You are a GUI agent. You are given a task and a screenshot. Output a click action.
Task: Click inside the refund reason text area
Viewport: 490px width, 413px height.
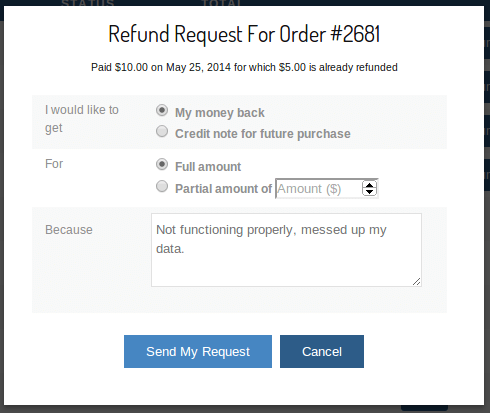pyautogui.click(x=286, y=250)
